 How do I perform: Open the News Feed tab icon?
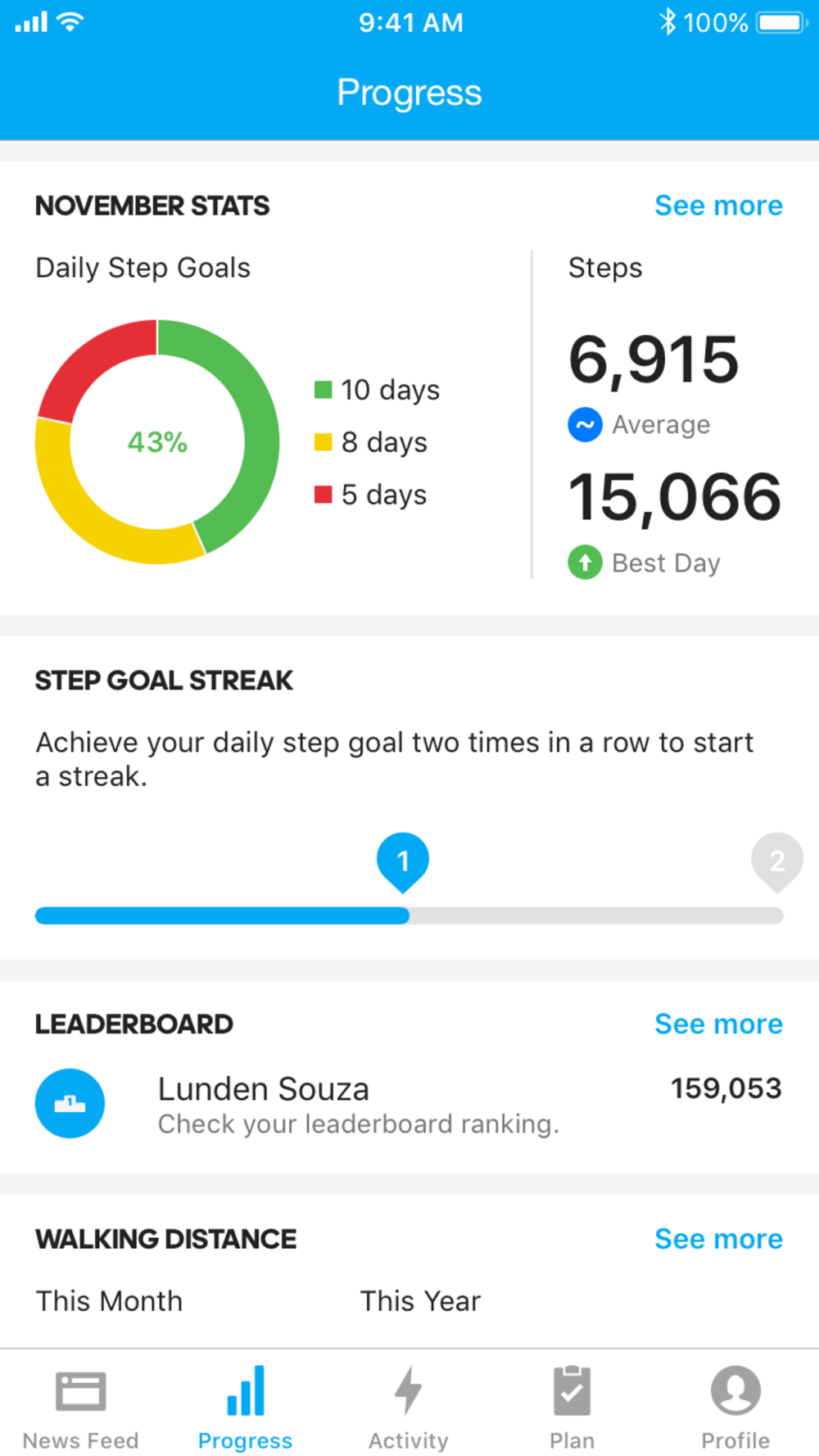click(80, 1391)
